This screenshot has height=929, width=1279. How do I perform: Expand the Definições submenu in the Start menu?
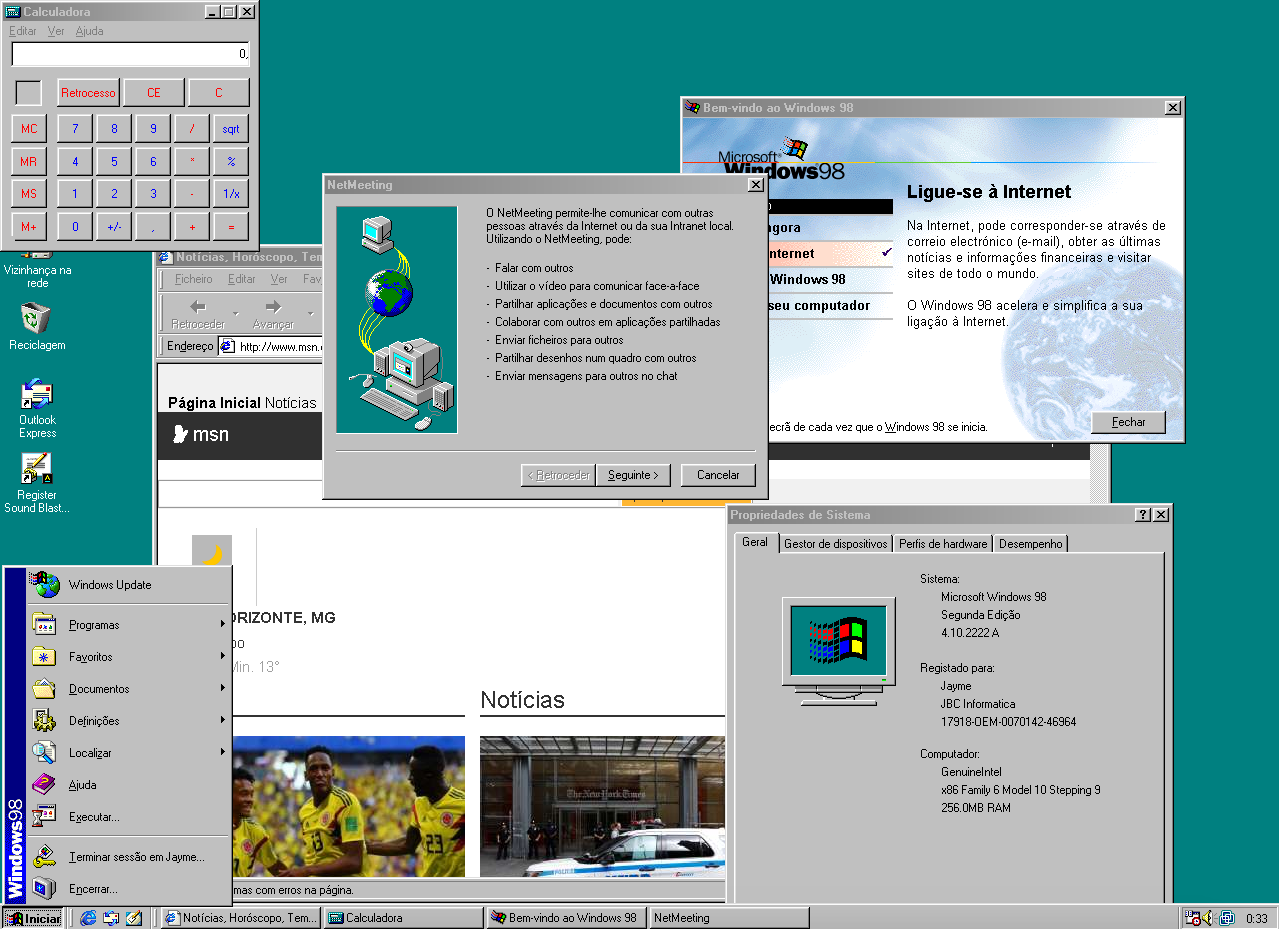tap(94, 721)
